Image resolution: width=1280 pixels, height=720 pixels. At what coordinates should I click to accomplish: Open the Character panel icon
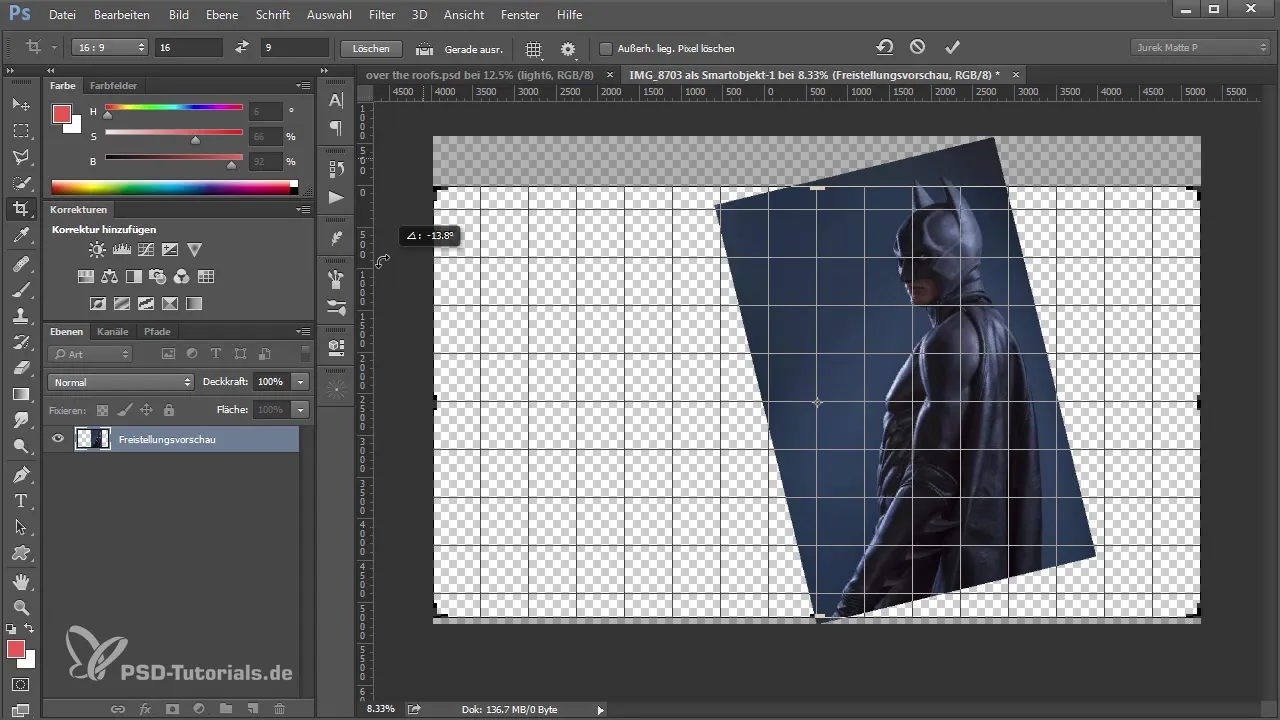(336, 100)
